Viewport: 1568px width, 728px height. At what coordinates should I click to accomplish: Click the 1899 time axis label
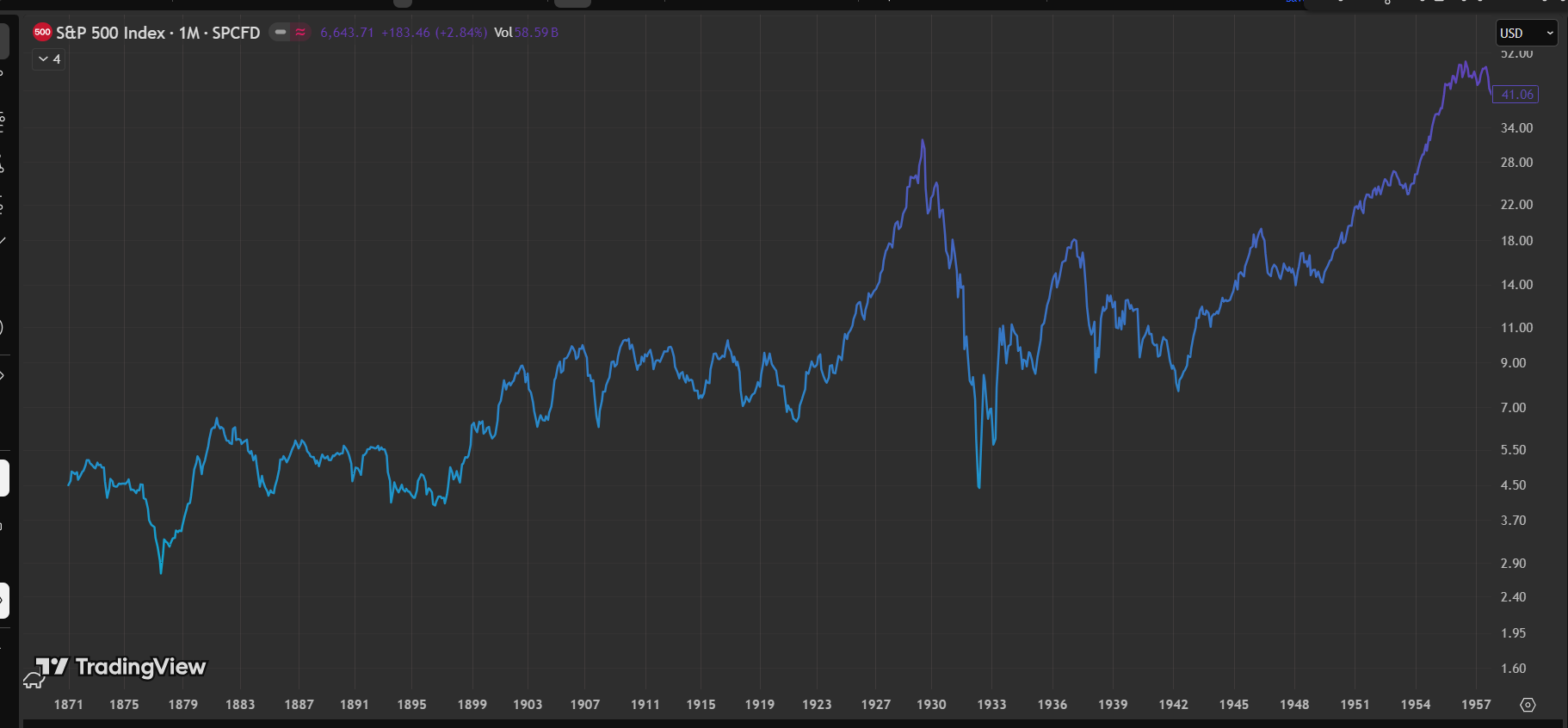(472, 705)
